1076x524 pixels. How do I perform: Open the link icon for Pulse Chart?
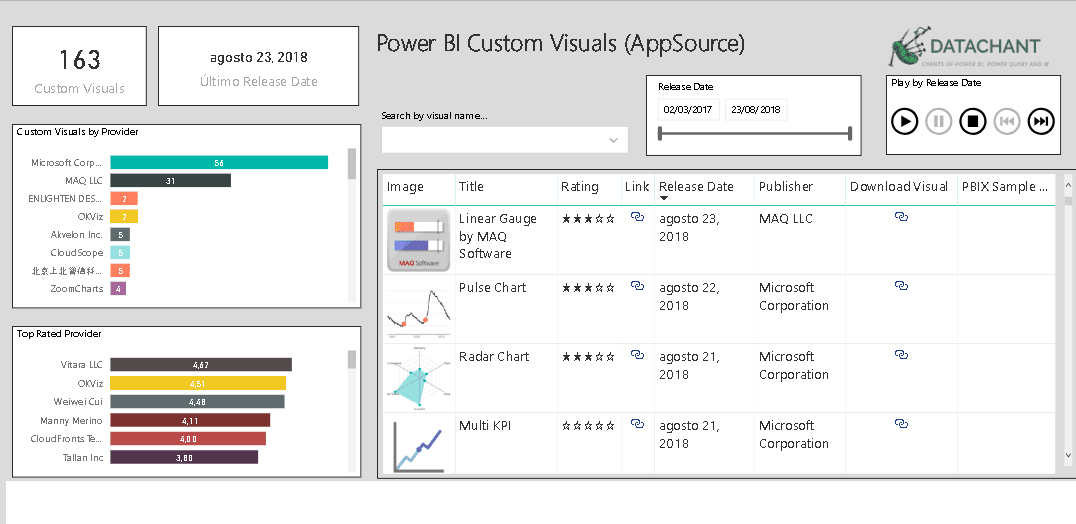(638, 286)
